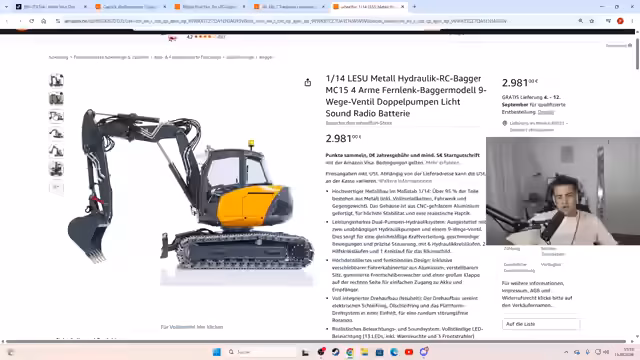The height and width of the screenshot is (360, 640).
Task: Click the main excavator product image
Action: click(x=191, y=188)
